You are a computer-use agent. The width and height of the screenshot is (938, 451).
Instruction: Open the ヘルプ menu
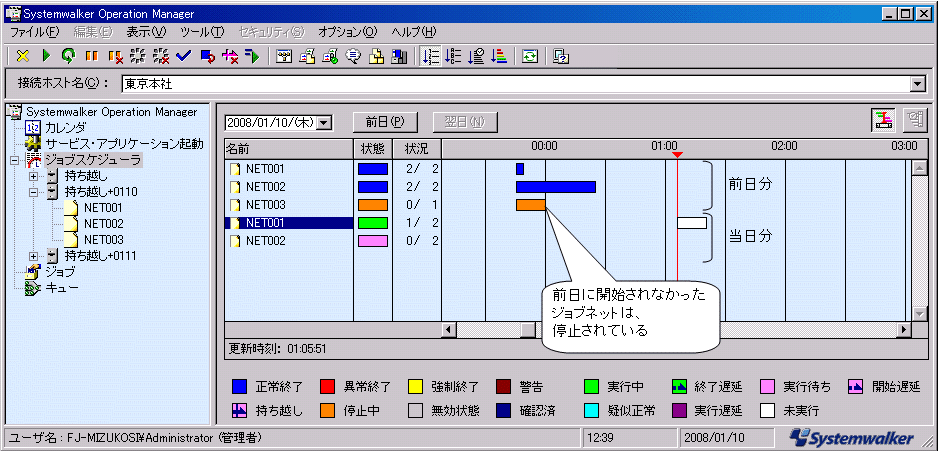(414, 32)
